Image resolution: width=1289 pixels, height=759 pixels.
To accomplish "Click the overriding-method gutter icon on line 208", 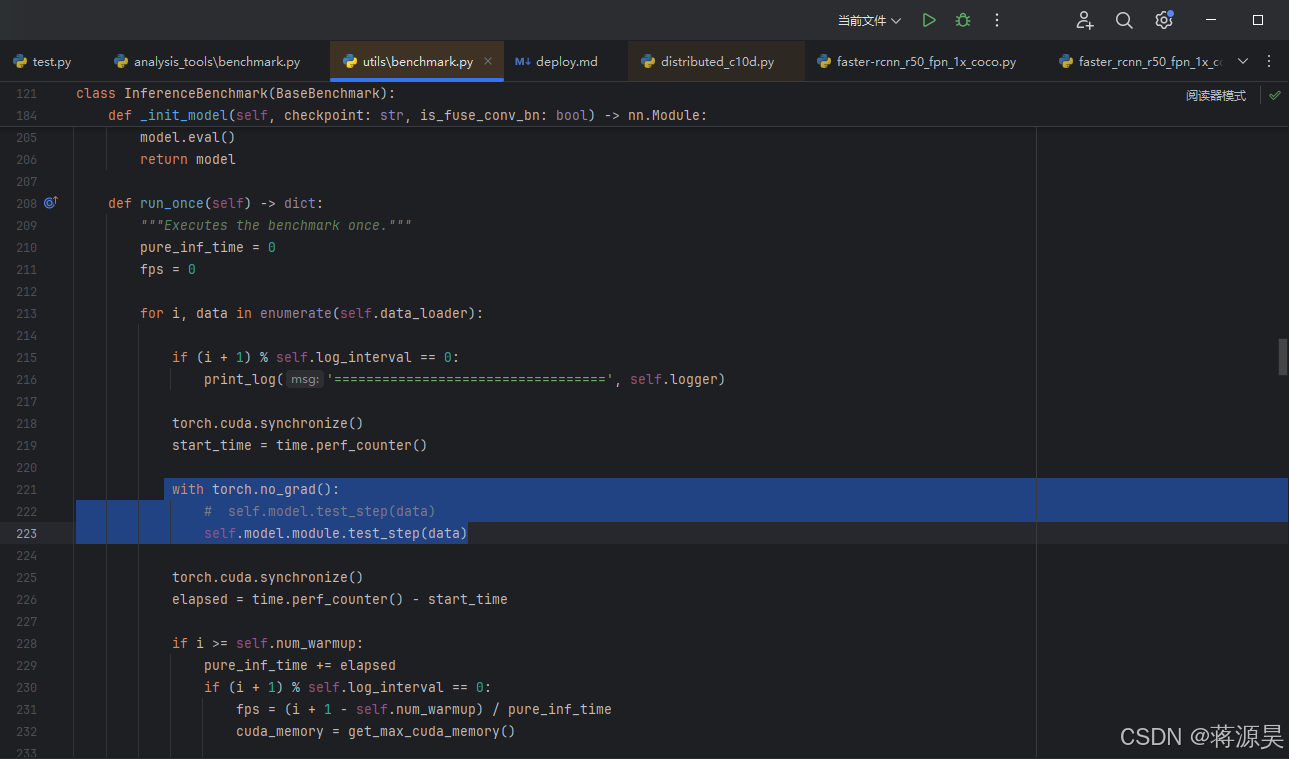I will point(50,202).
